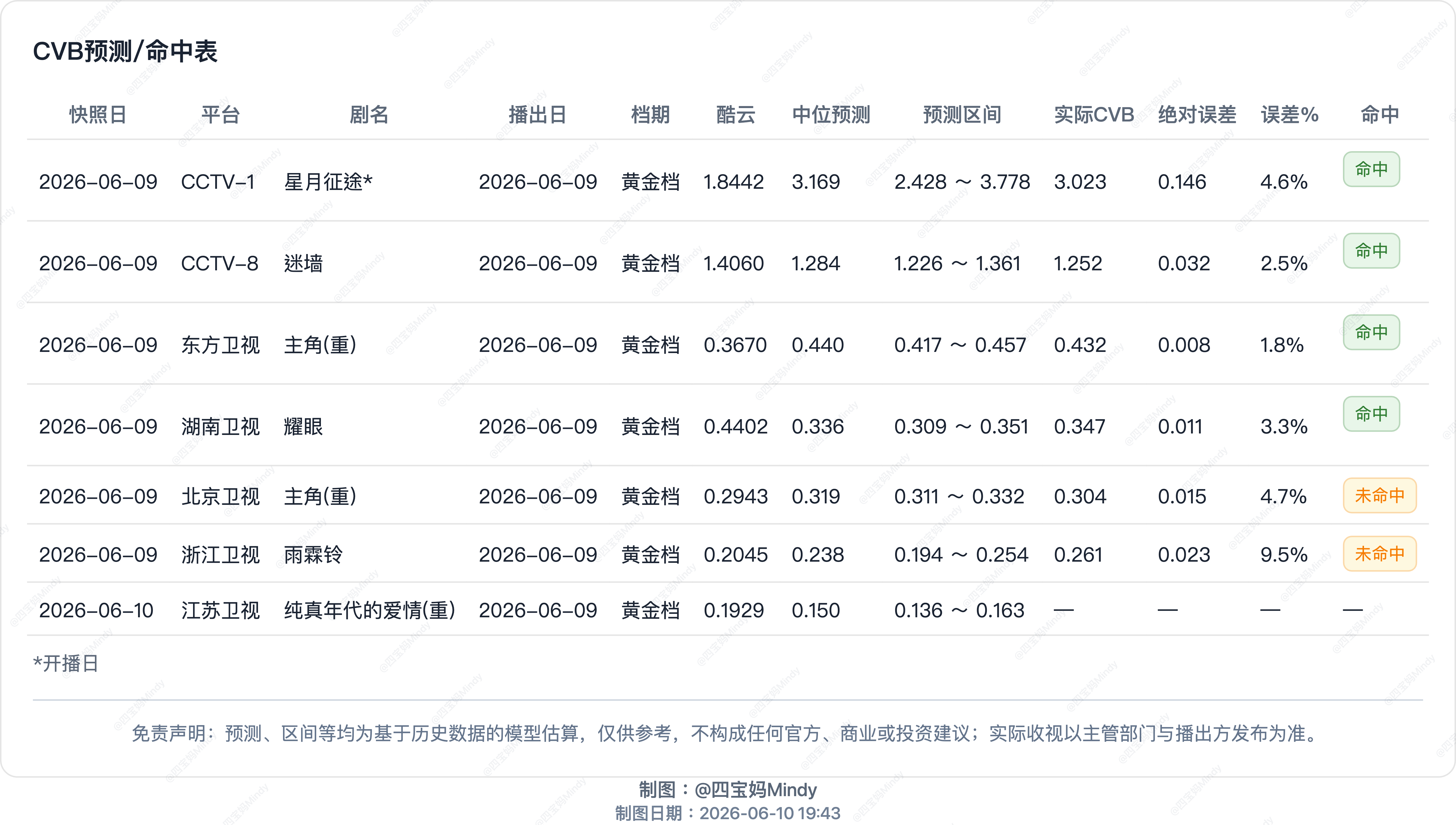The image size is (1456, 825).
Task: Click the forecast range 0.194 ~ 0.254
Action: coord(961,555)
